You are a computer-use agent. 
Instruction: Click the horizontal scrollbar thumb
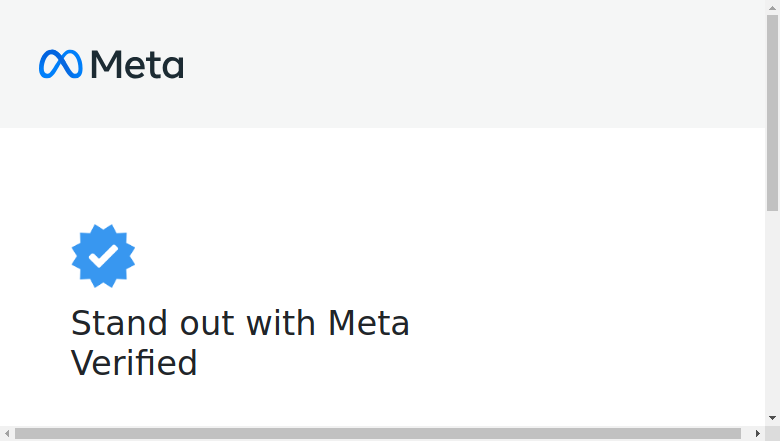378,434
